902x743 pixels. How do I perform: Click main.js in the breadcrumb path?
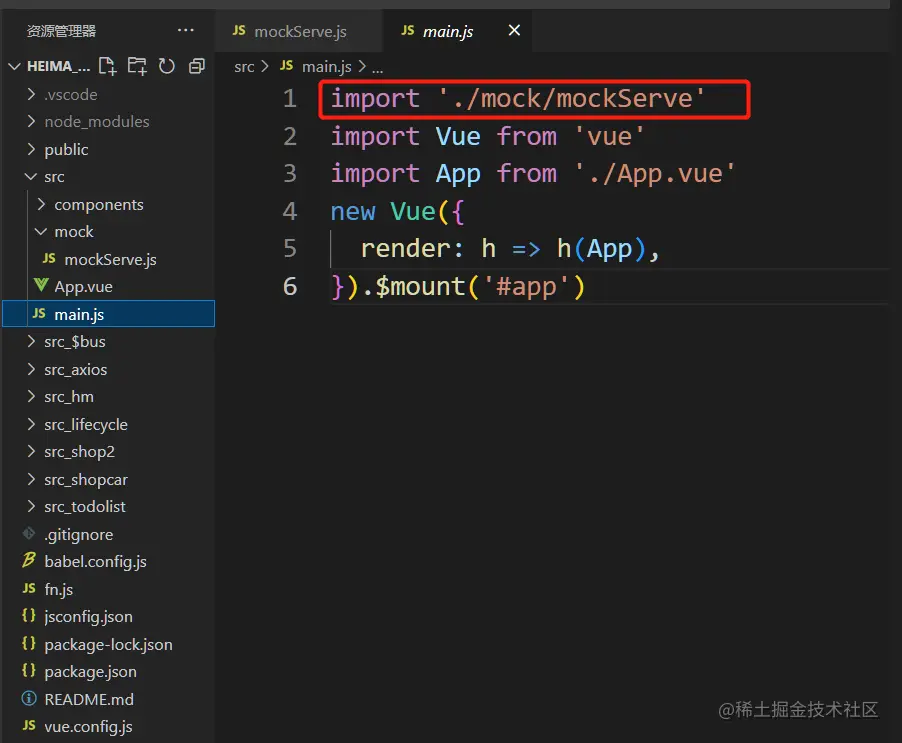(x=326, y=67)
